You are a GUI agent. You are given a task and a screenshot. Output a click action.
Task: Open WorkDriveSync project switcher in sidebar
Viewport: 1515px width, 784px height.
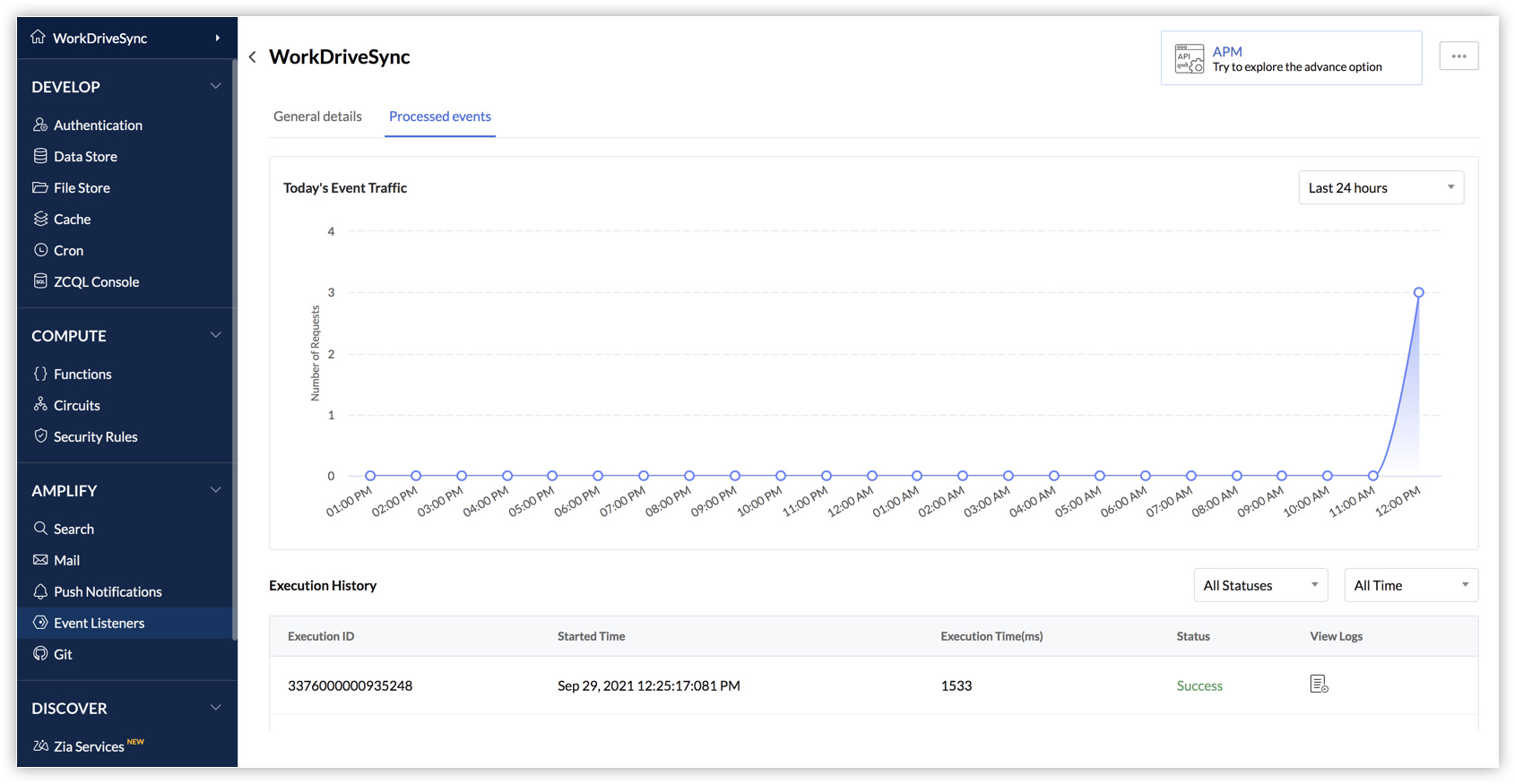click(126, 39)
